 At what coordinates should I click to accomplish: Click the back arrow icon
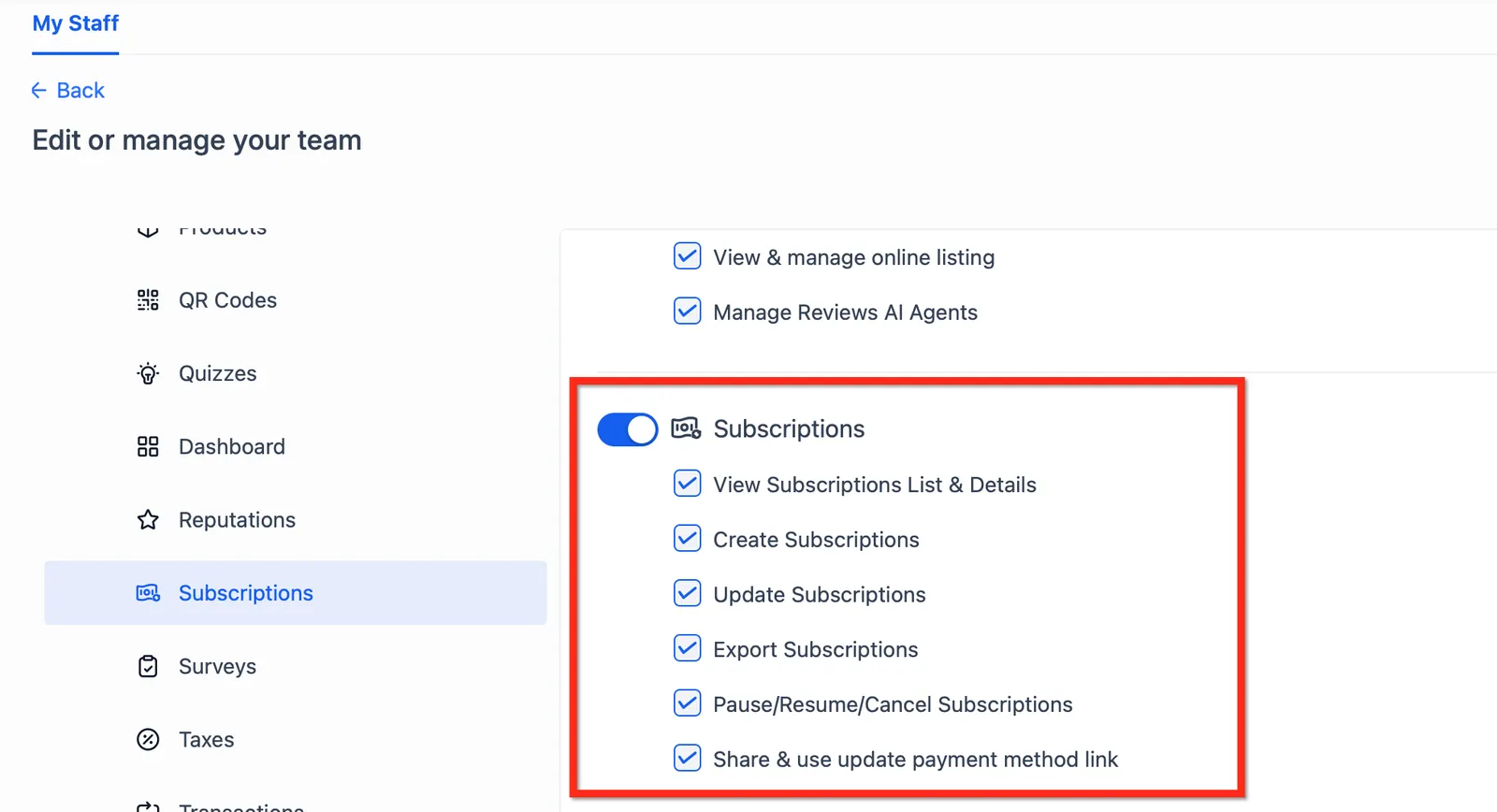coord(39,91)
